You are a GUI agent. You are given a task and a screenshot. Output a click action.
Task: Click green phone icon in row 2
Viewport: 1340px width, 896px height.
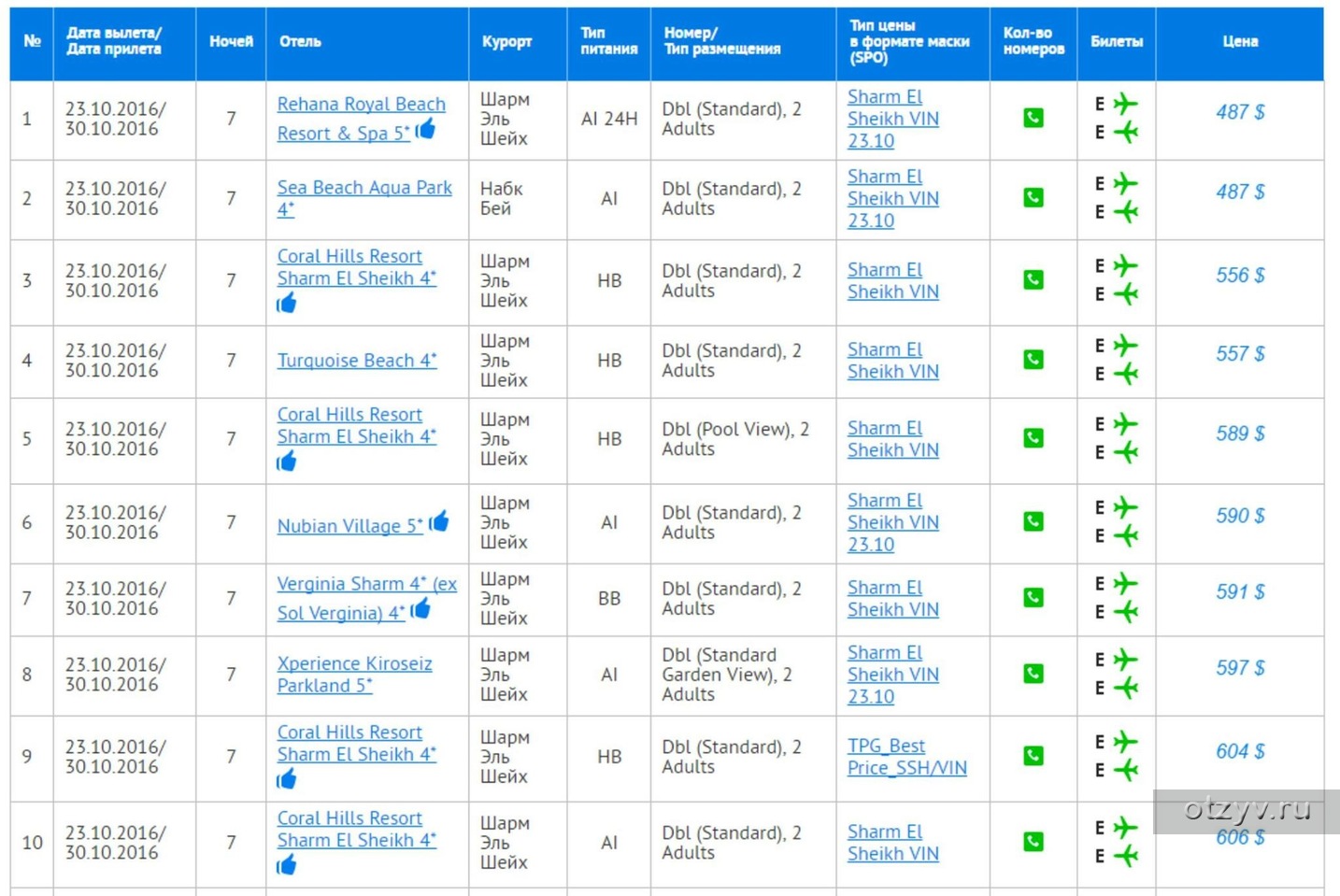(1033, 197)
